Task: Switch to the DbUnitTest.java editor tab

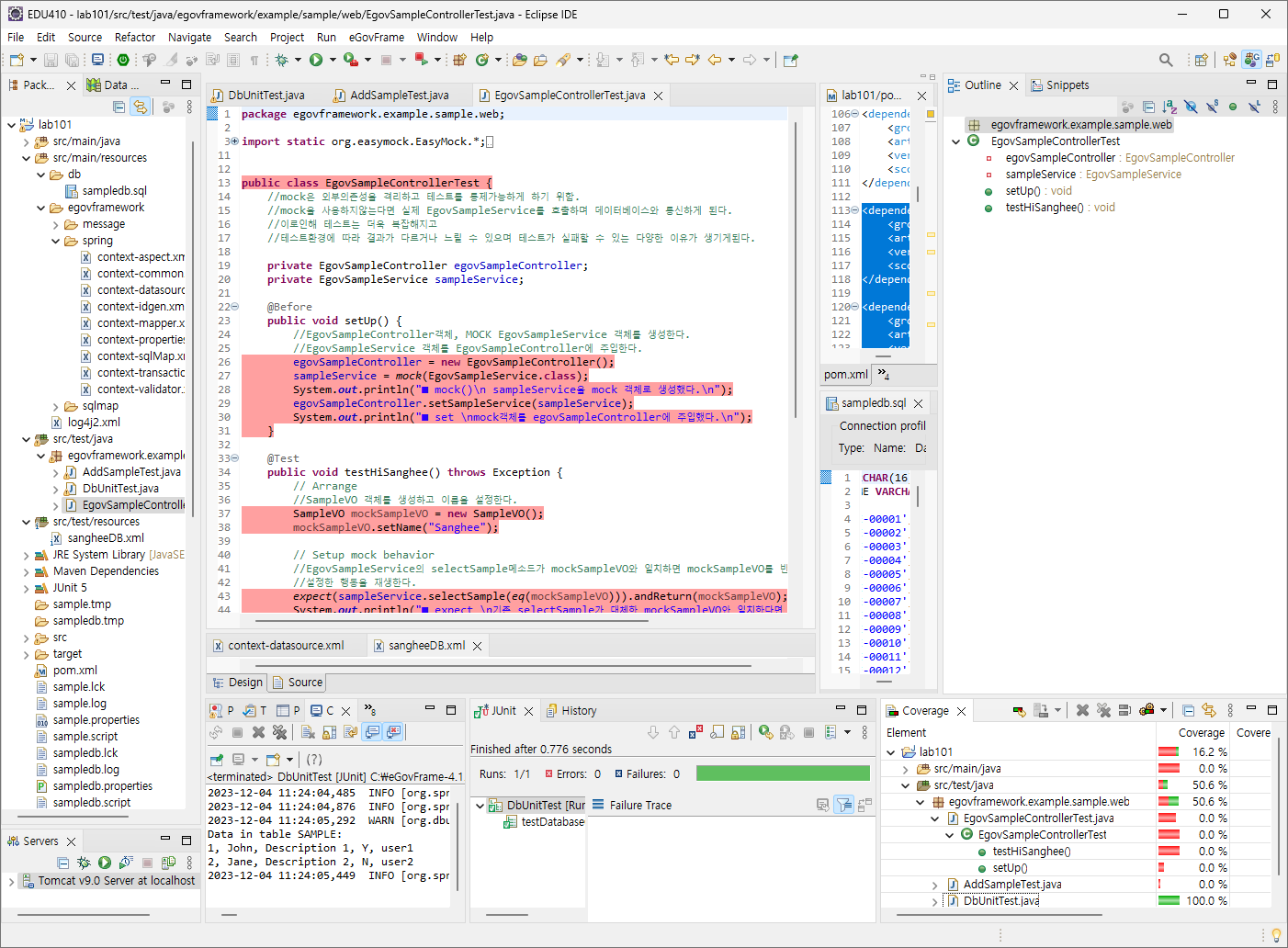Action: (x=266, y=96)
